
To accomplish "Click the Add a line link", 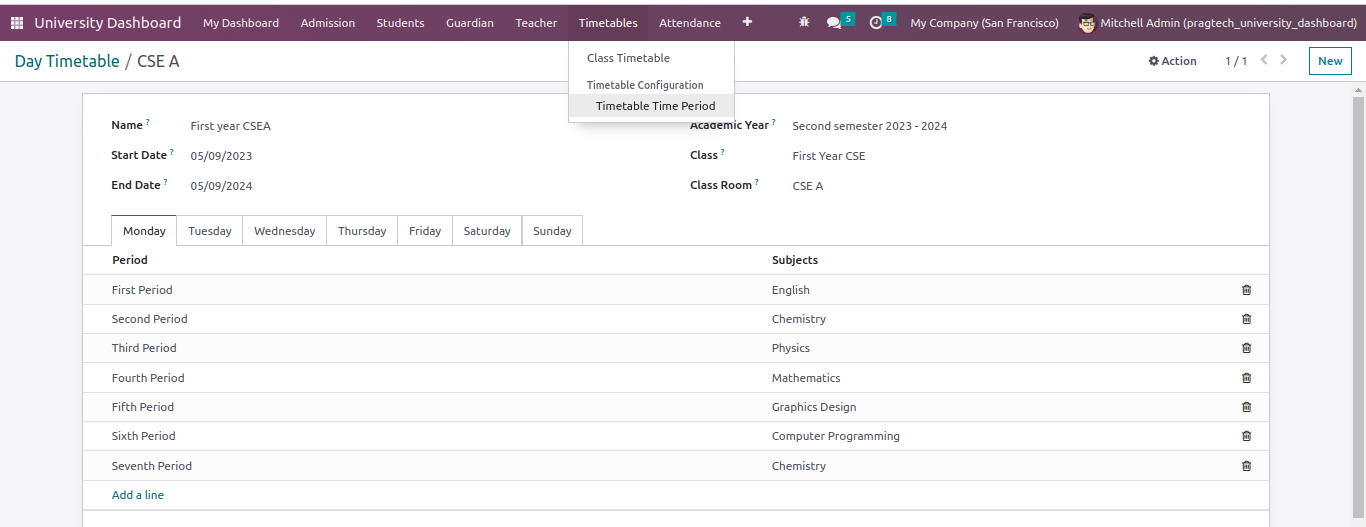I will point(138,495).
